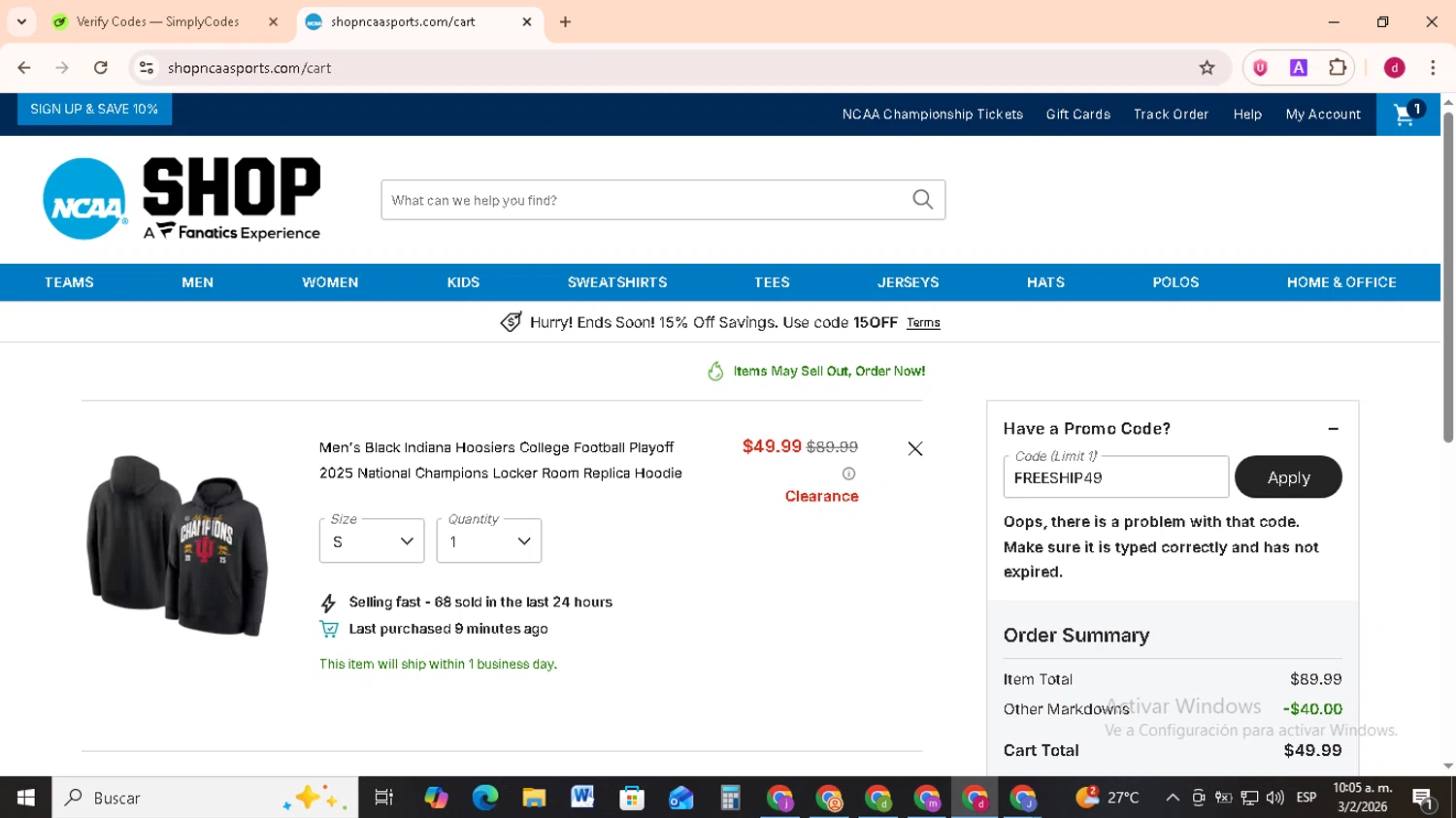Remove the hoodie with the X icon
Viewport: 1456px width, 818px height.
(914, 448)
